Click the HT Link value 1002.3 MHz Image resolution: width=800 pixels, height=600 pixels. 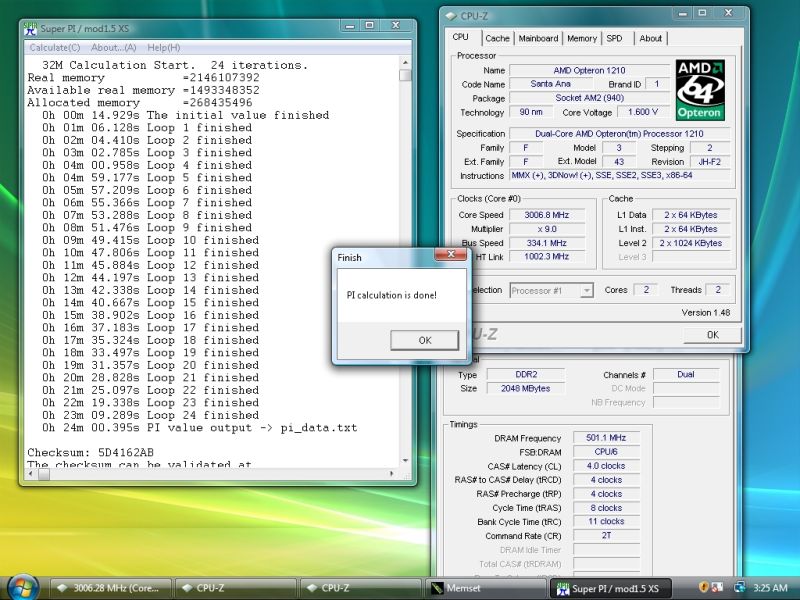click(x=546, y=256)
